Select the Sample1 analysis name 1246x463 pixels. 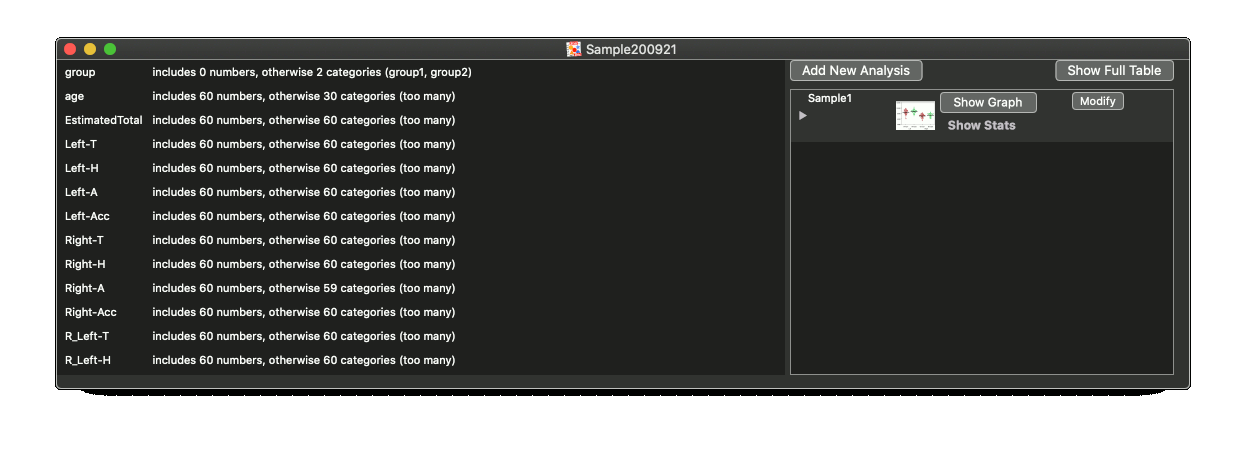coord(830,98)
